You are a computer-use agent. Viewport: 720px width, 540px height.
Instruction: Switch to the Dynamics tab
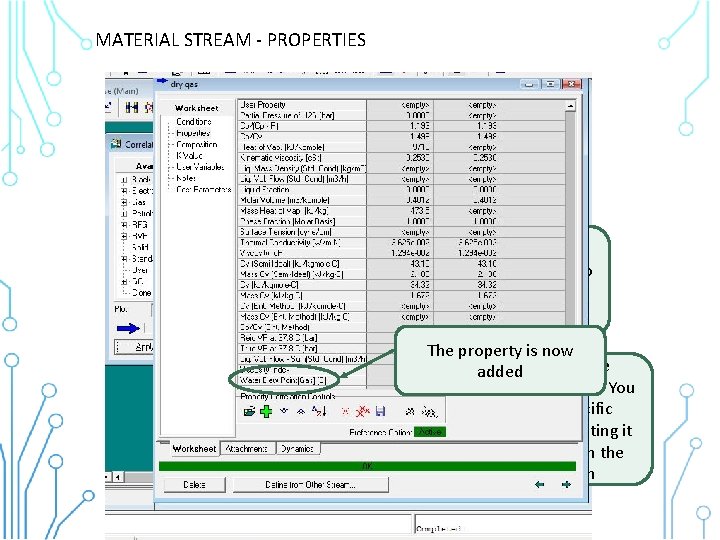tap(297, 449)
